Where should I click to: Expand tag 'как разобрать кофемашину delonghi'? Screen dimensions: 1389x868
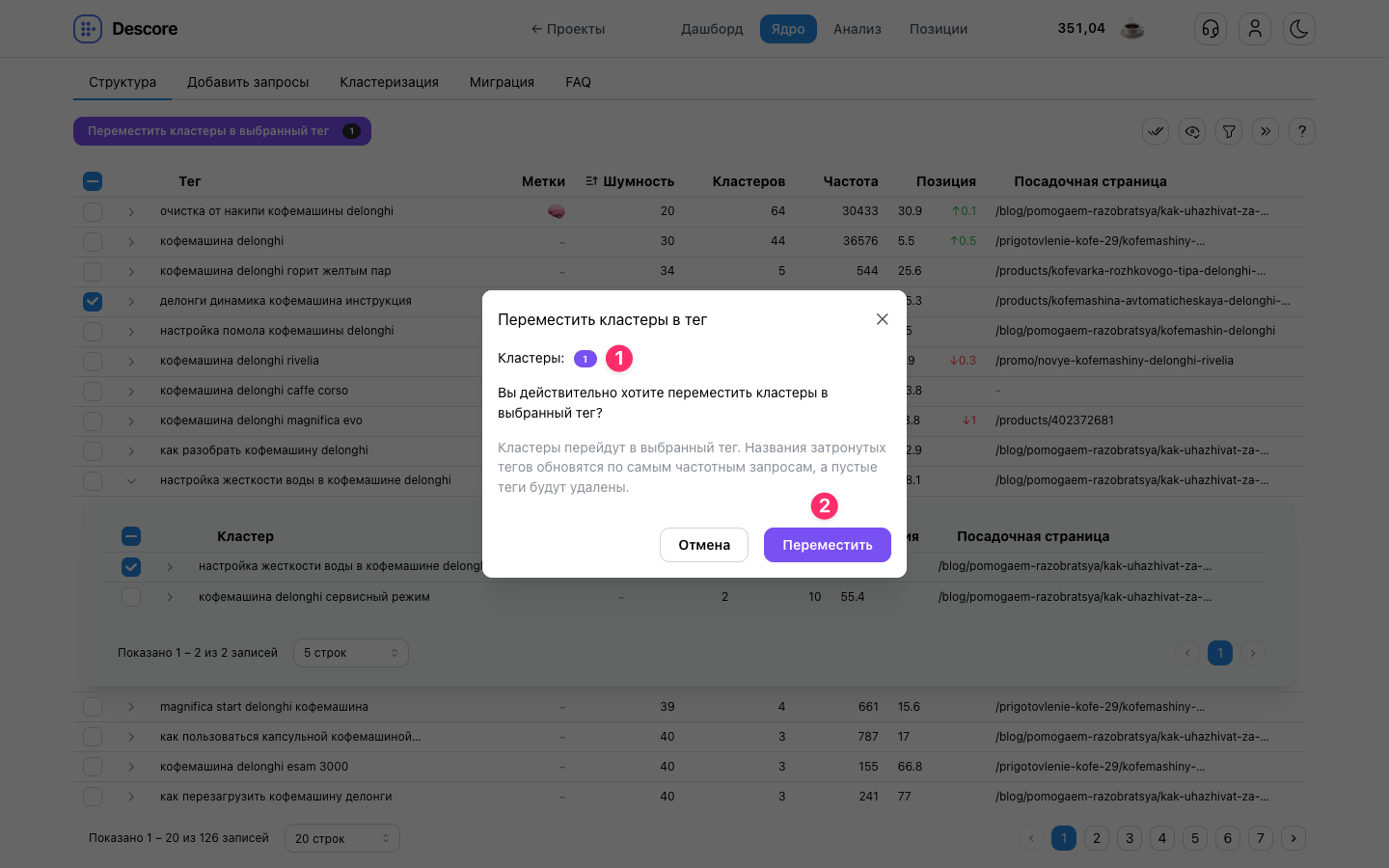pyautogui.click(x=131, y=450)
